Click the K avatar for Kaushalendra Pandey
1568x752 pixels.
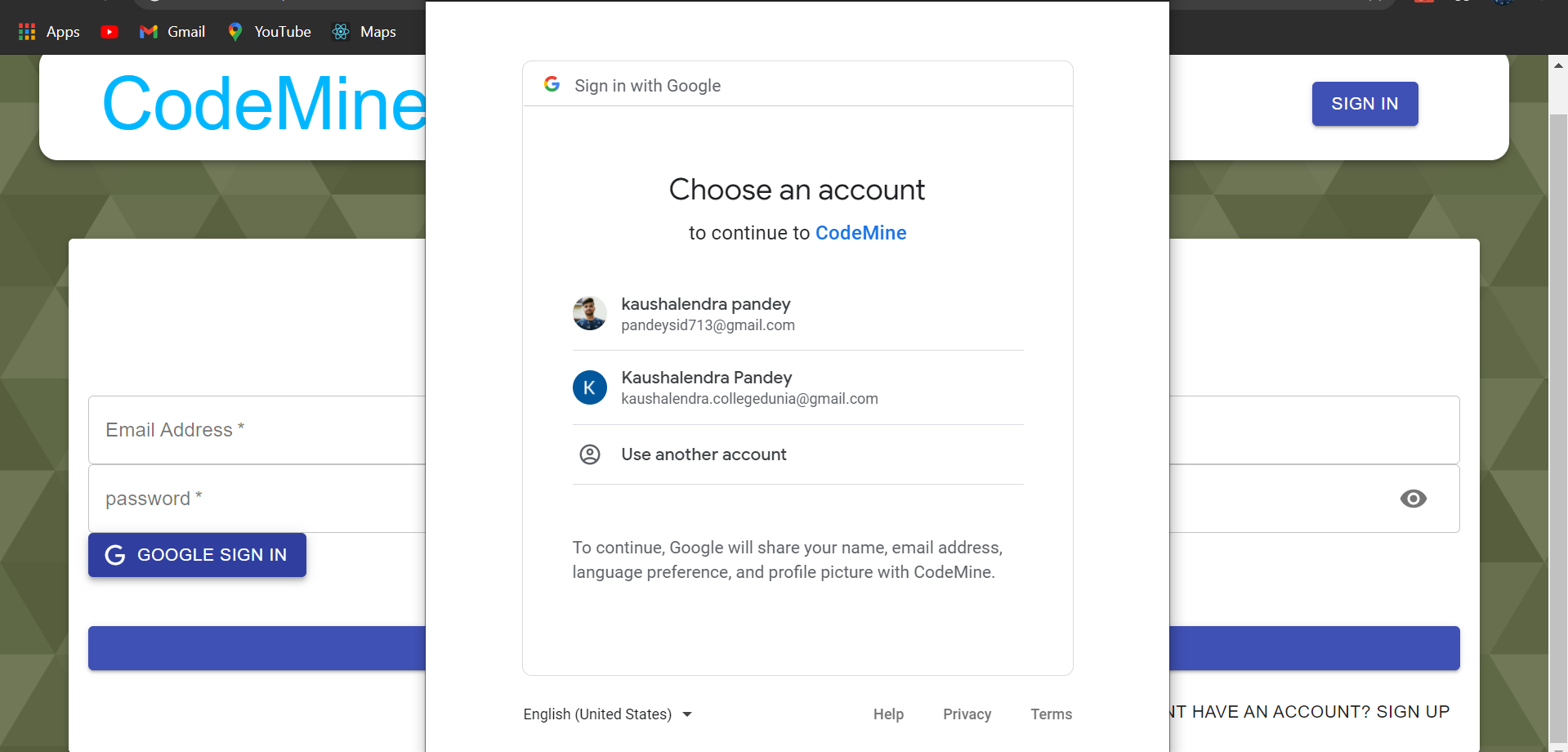tap(589, 387)
